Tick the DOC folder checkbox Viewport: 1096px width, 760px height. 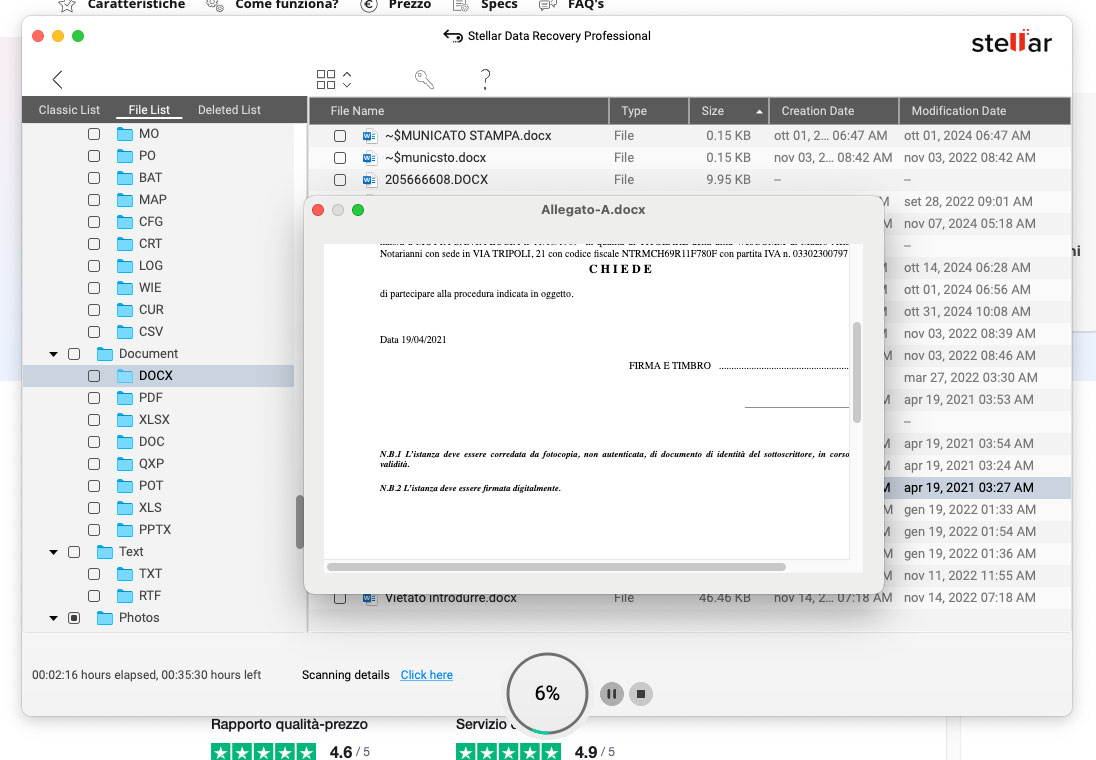coord(94,442)
